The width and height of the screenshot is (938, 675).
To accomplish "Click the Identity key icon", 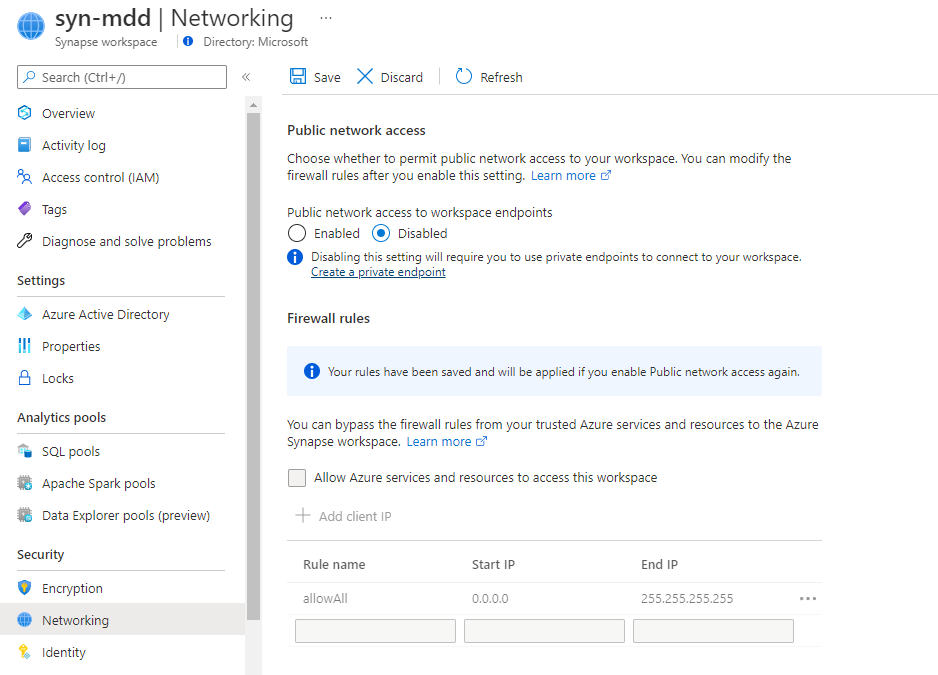I will coord(25,652).
